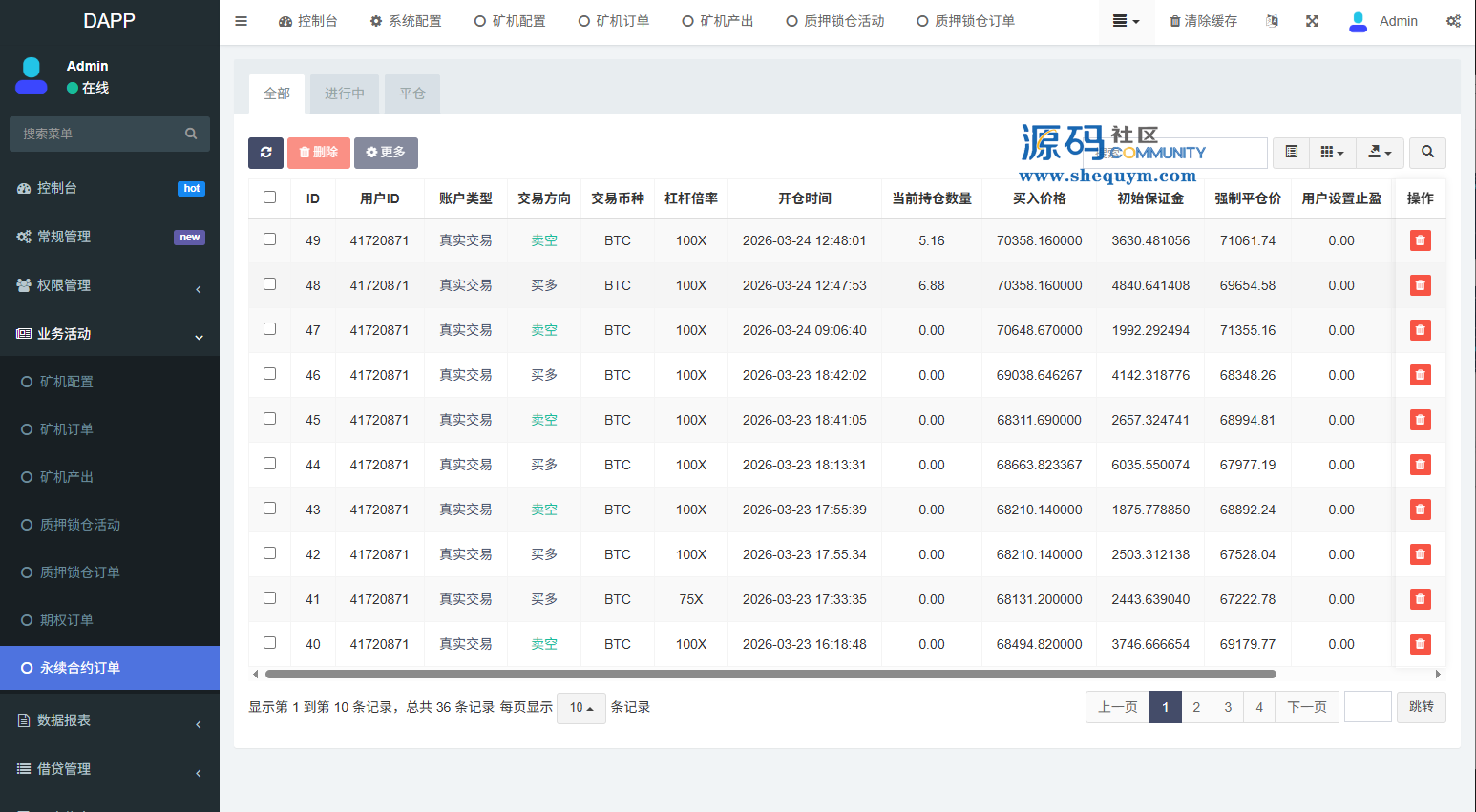Open the rows-per-page 10 dropdown
The height and width of the screenshot is (812, 1476).
pyautogui.click(x=580, y=708)
